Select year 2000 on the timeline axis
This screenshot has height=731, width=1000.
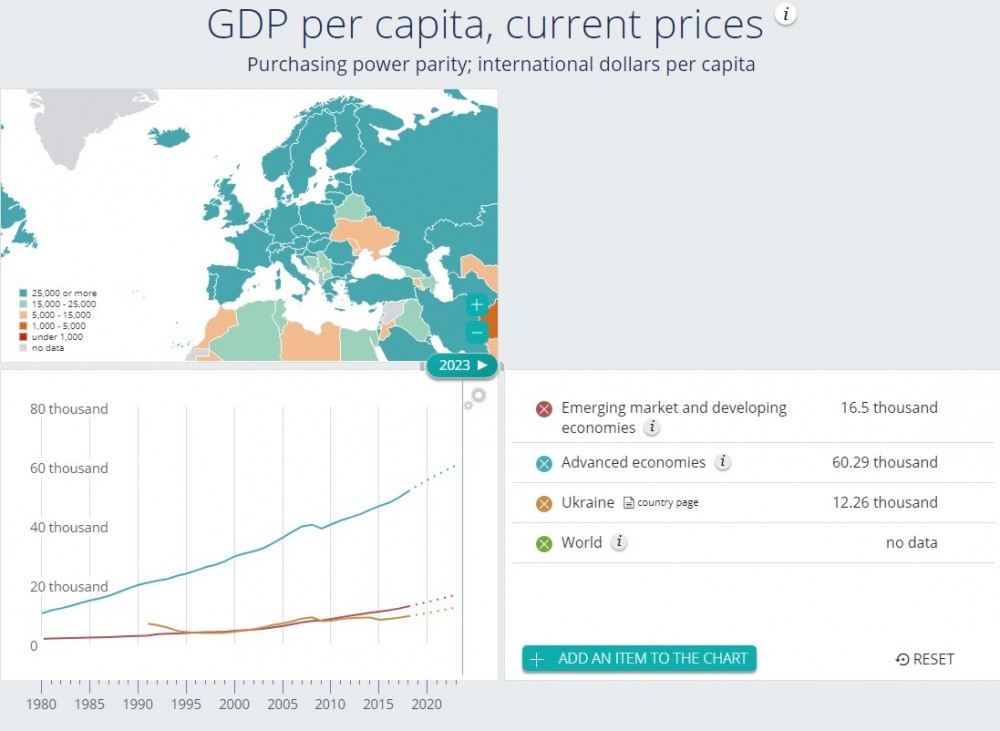click(x=234, y=704)
